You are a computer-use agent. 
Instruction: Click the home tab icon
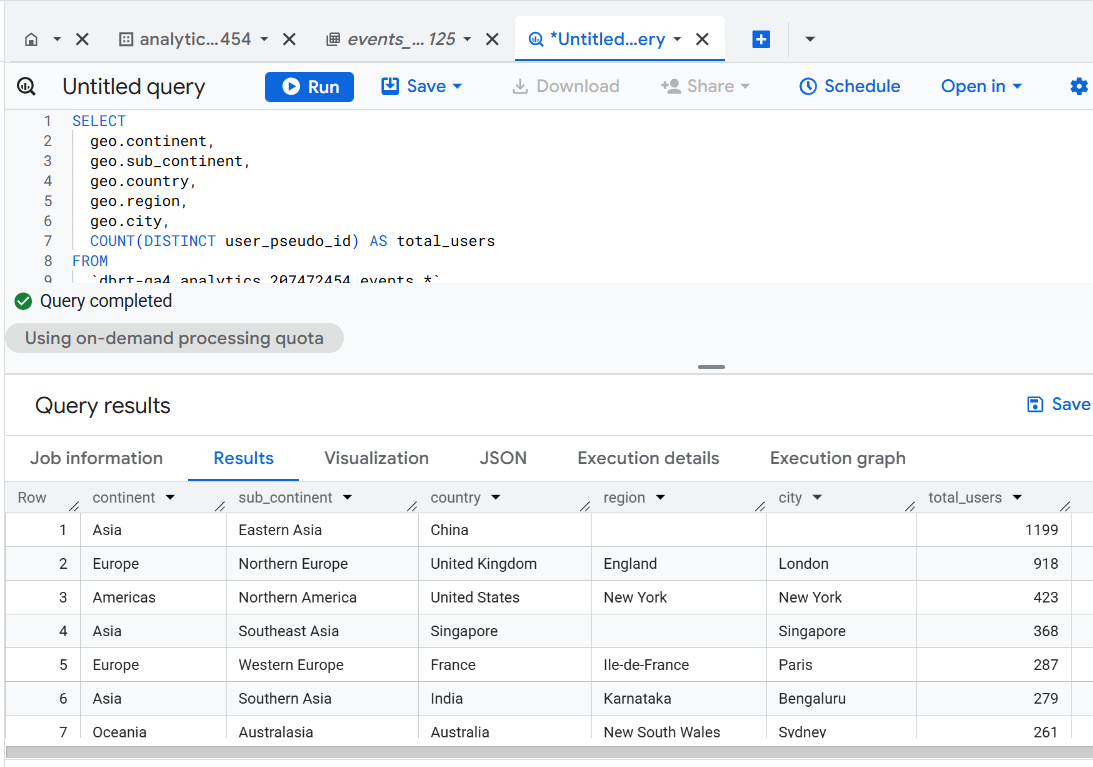(31, 39)
